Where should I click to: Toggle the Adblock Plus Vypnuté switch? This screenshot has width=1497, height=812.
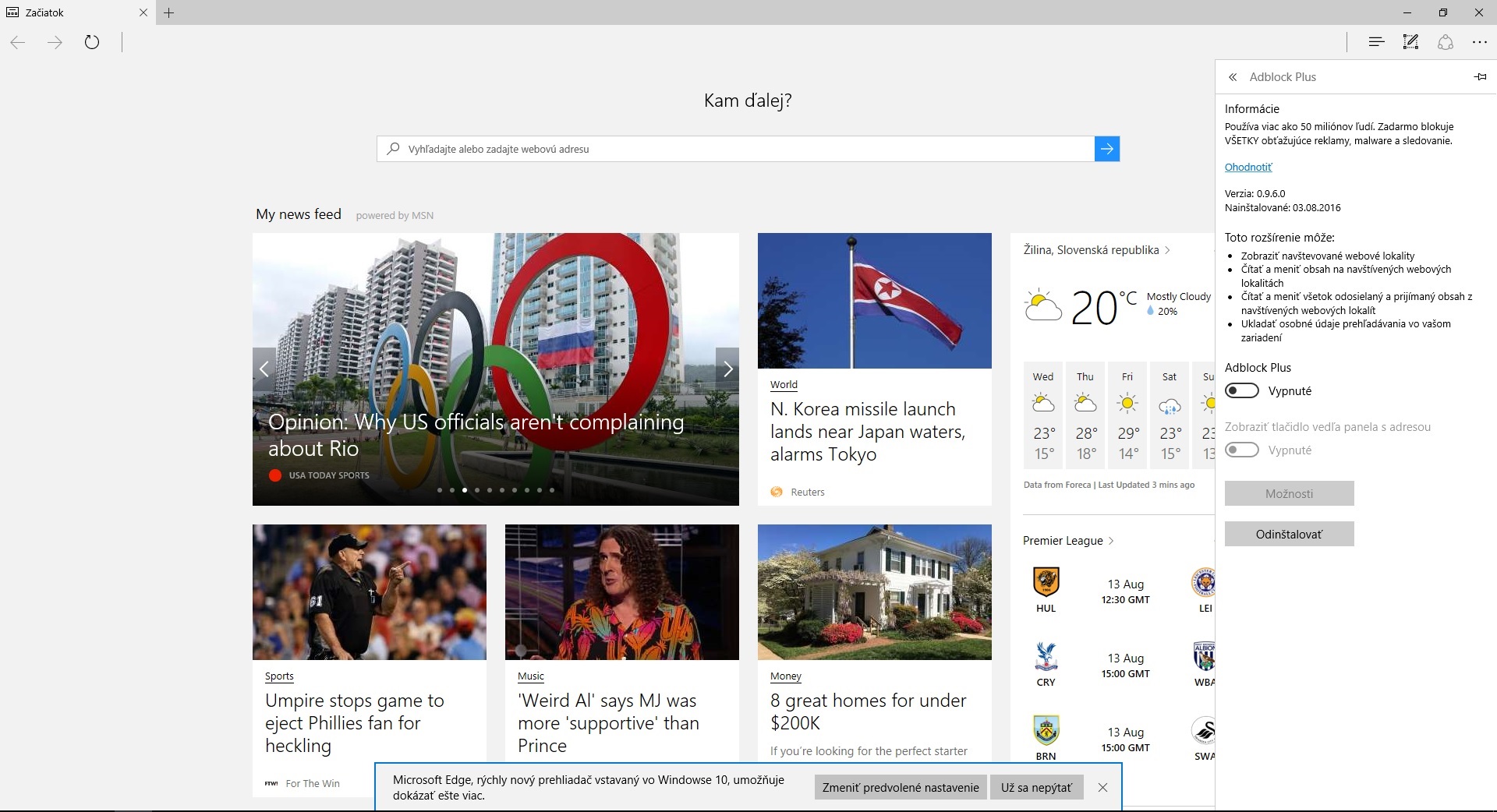pyautogui.click(x=1242, y=390)
